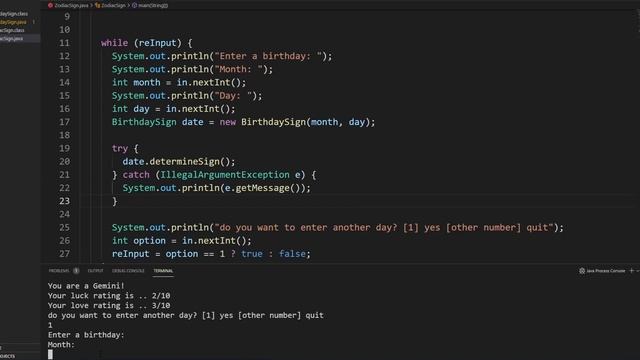The height and width of the screenshot is (360, 640).
Task: Click 'Your luck rating is .. 2/10' terminal line
Action: click(109, 296)
